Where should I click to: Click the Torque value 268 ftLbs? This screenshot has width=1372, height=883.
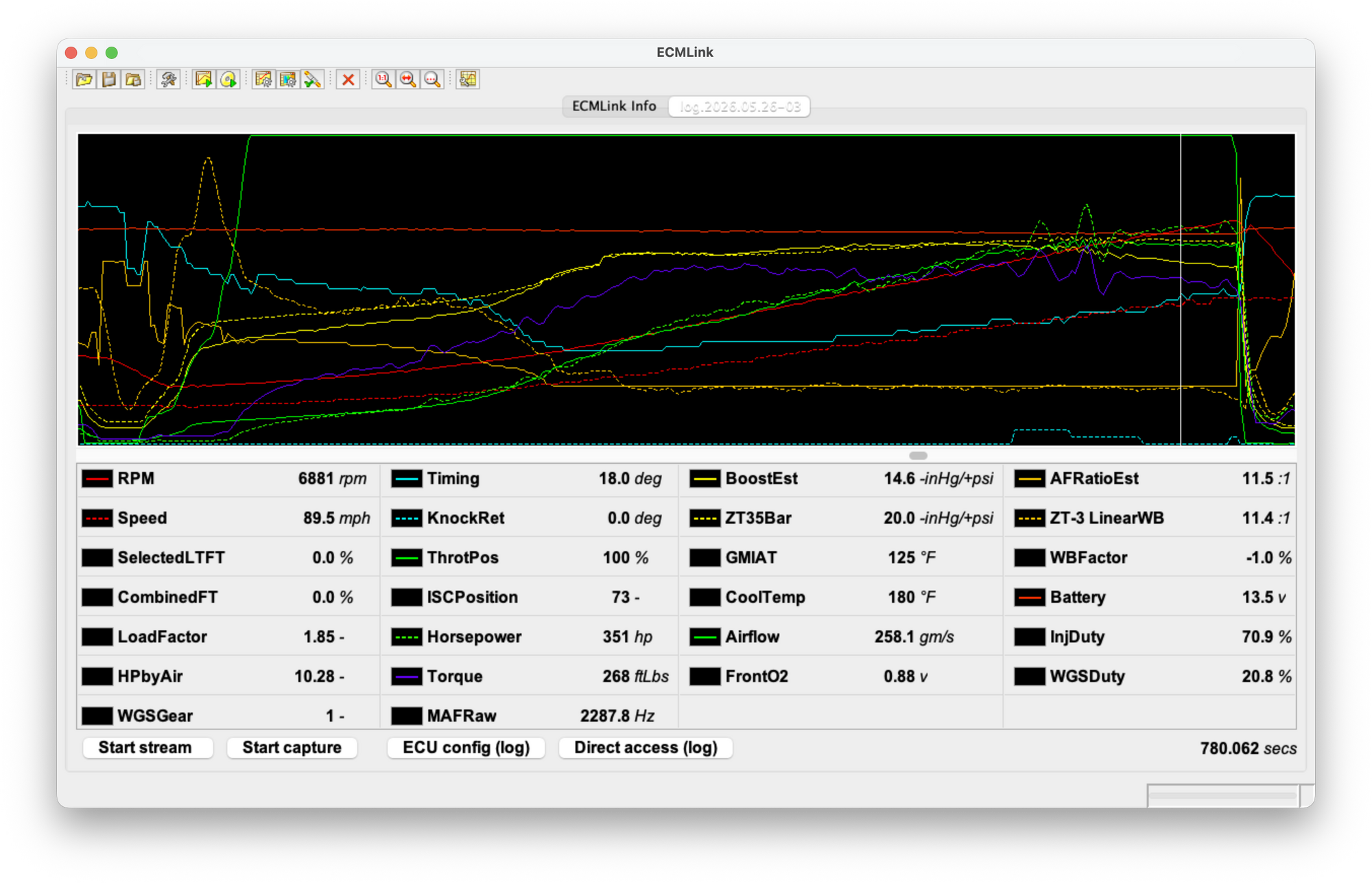(x=635, y=676)
